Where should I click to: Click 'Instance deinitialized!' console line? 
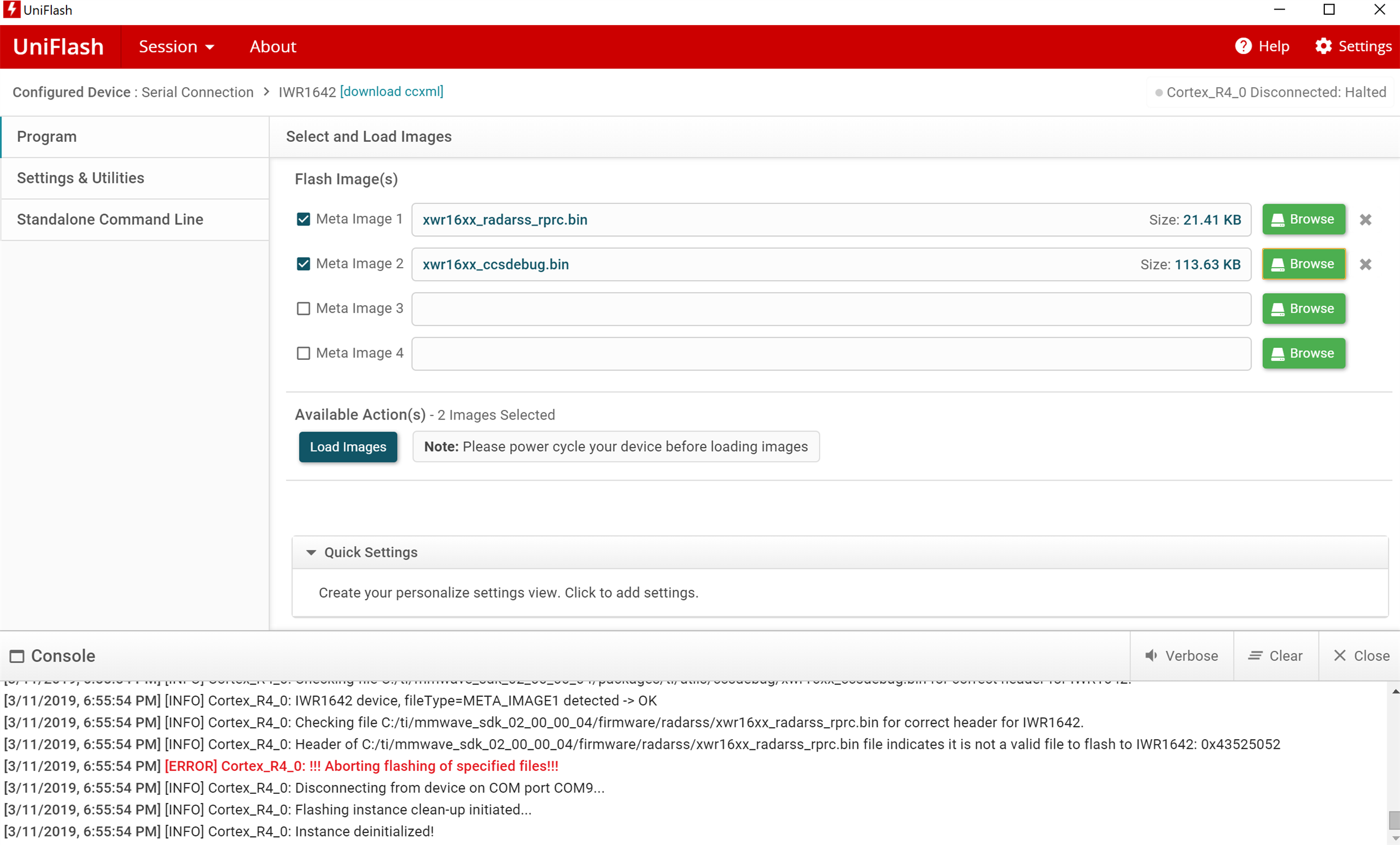(364, 831)
